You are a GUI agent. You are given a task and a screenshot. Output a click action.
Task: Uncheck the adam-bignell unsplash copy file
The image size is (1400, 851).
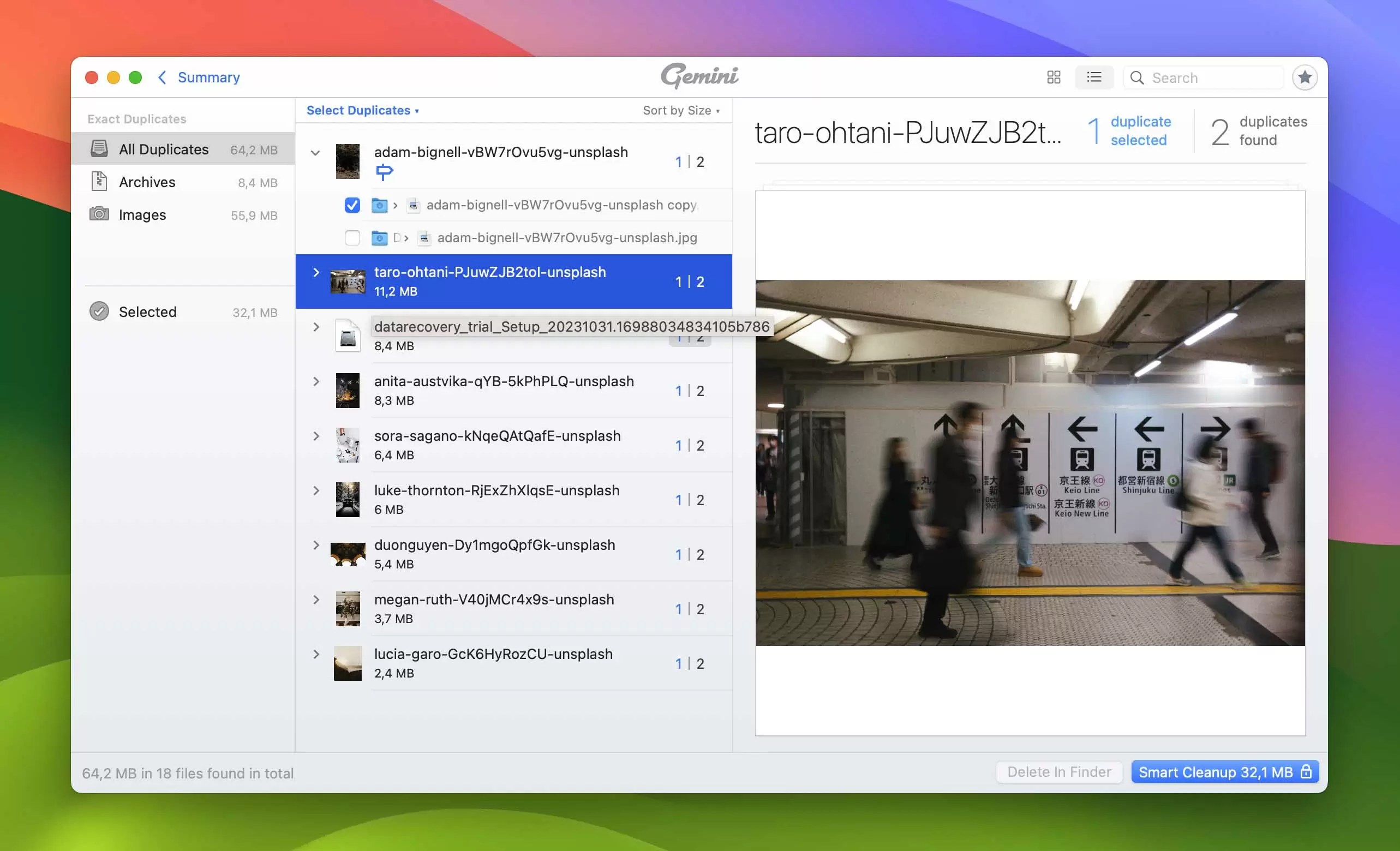[352, 205]
